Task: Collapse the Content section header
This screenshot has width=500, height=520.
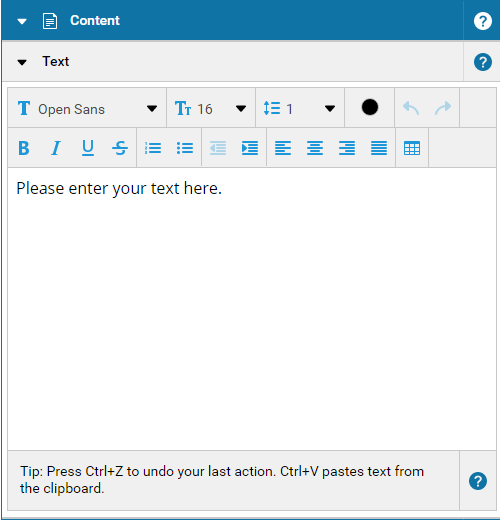Action: point(22,21)
